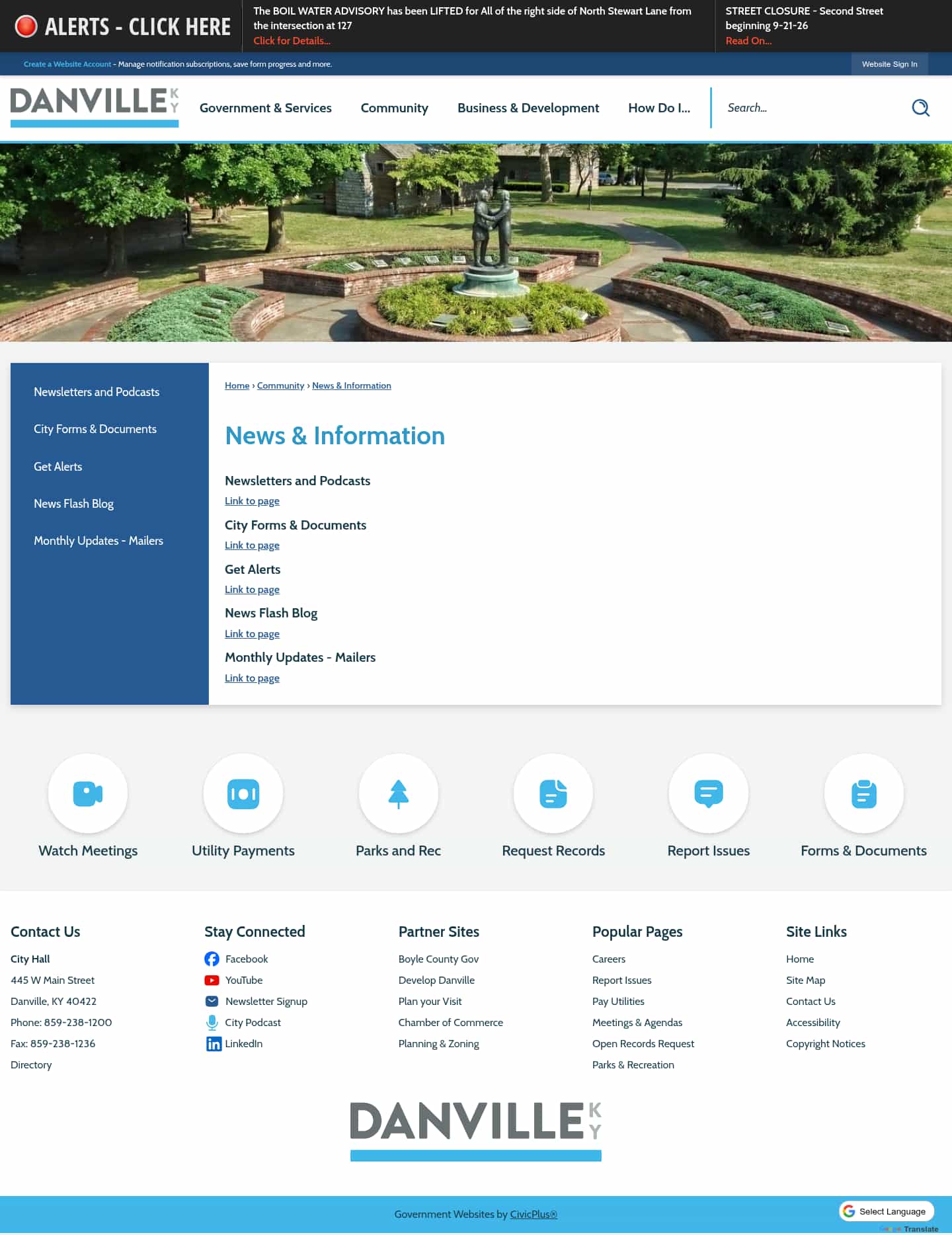Image resolution: width=952 pixels, height=1235 pixels.
Task: Select Monthly Updates - Mailers in sidebar
Action: [x=99, y=541]
